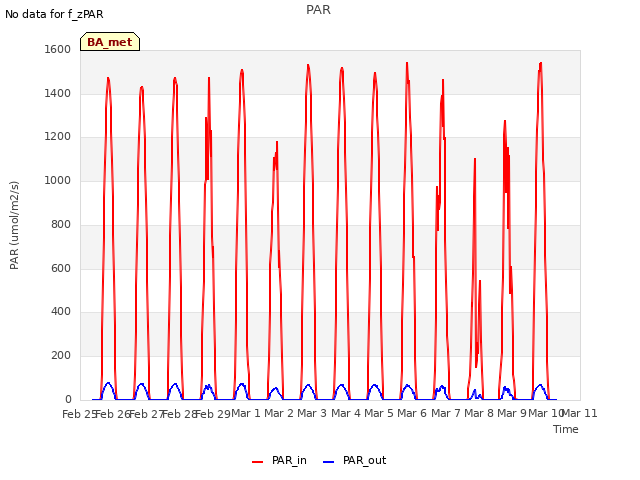
Task: Click the Mar 10 x-axis date label
Action: click(546, 413)
